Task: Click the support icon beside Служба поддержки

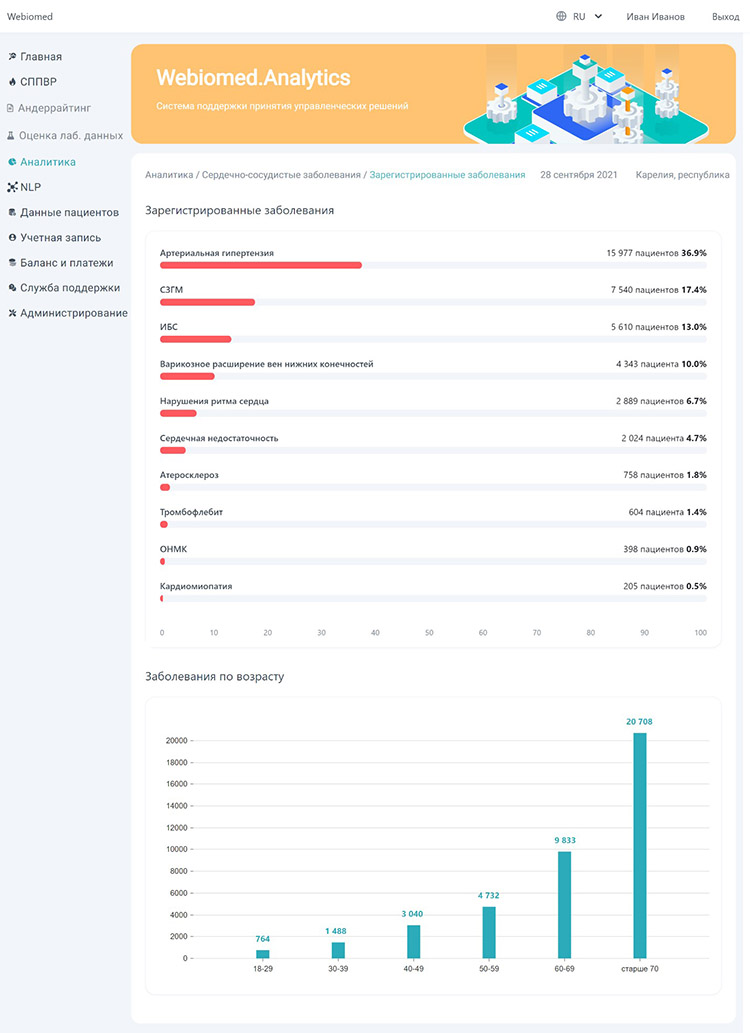Action: 12,287
